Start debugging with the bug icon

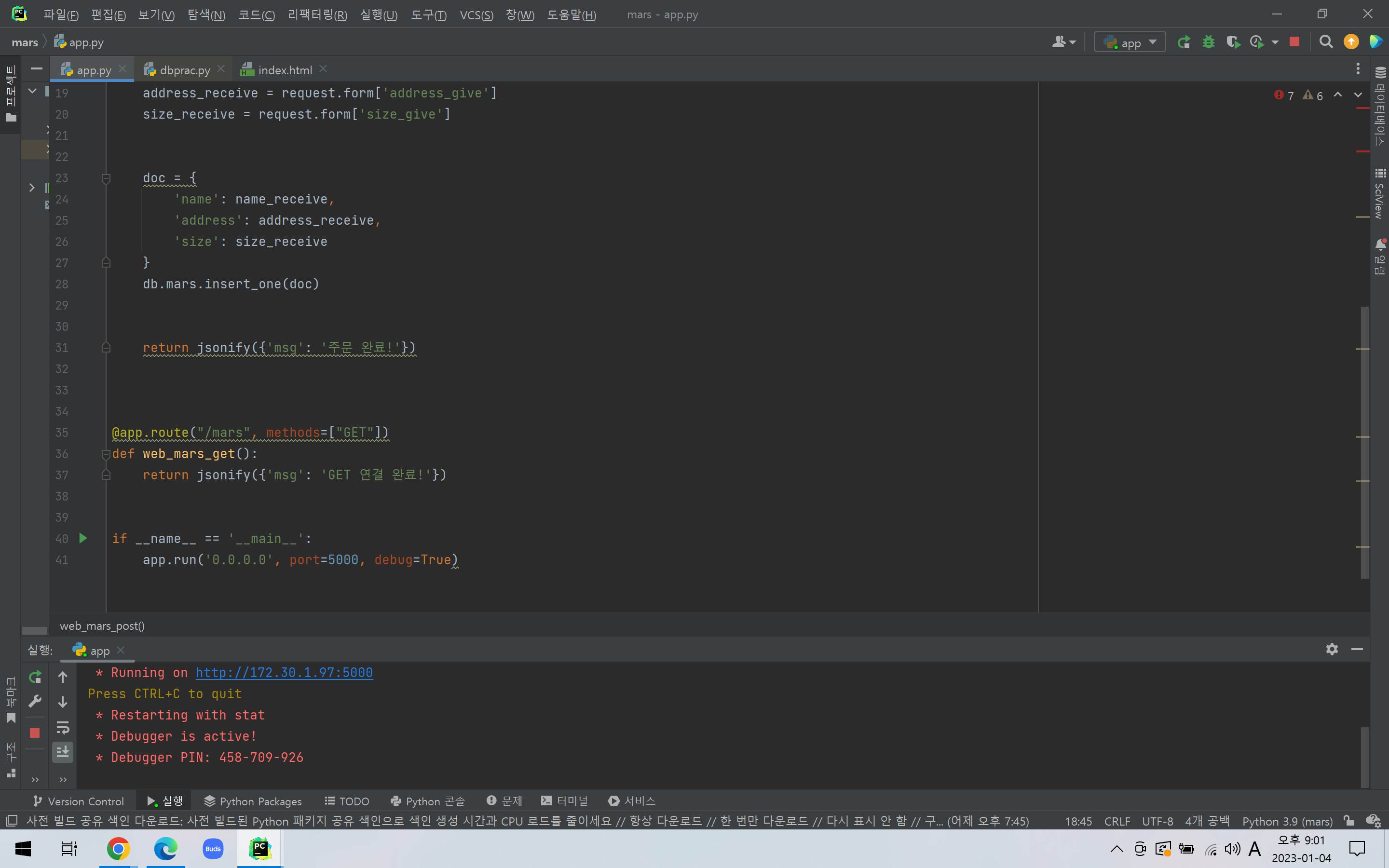click(x=1208, y=42)
